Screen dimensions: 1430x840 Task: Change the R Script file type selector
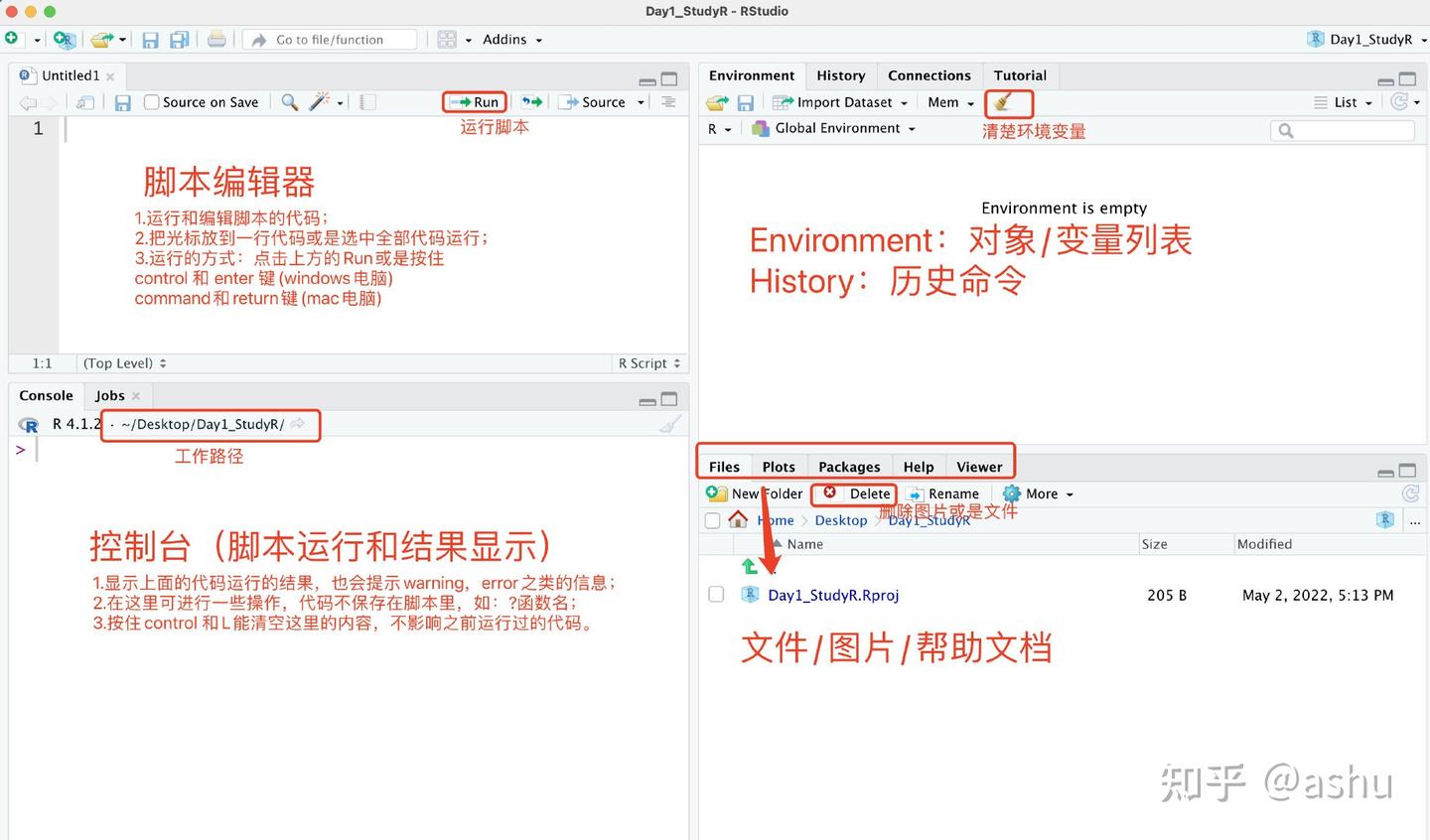pyautogui.click(x=649, y=363)
